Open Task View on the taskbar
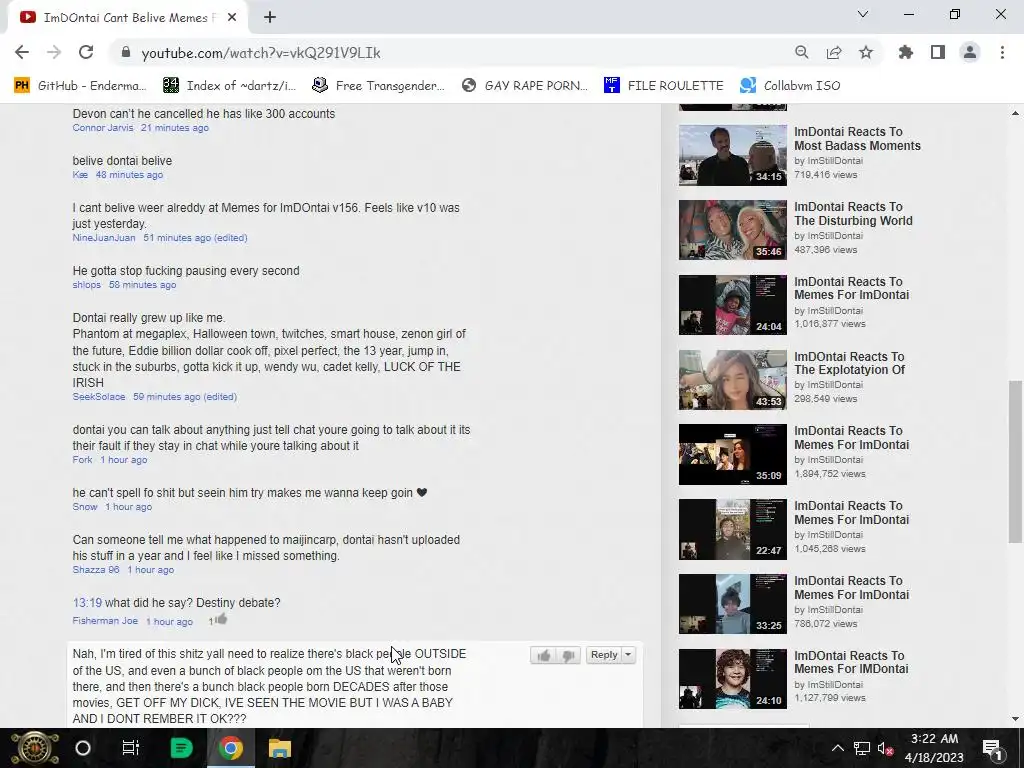The image size is (1024, 768). (x=131, y=748)
